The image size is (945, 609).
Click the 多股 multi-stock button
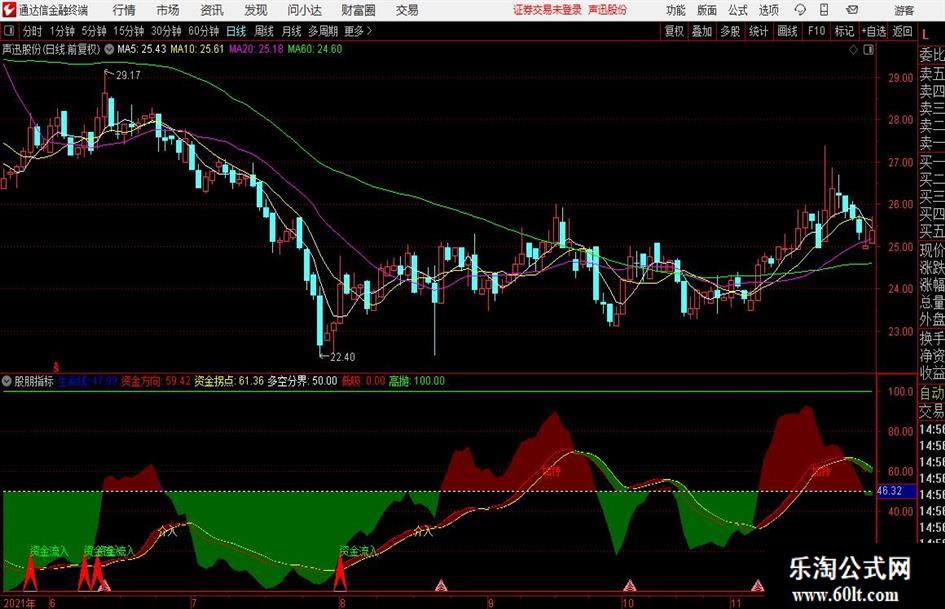point(730,31)
